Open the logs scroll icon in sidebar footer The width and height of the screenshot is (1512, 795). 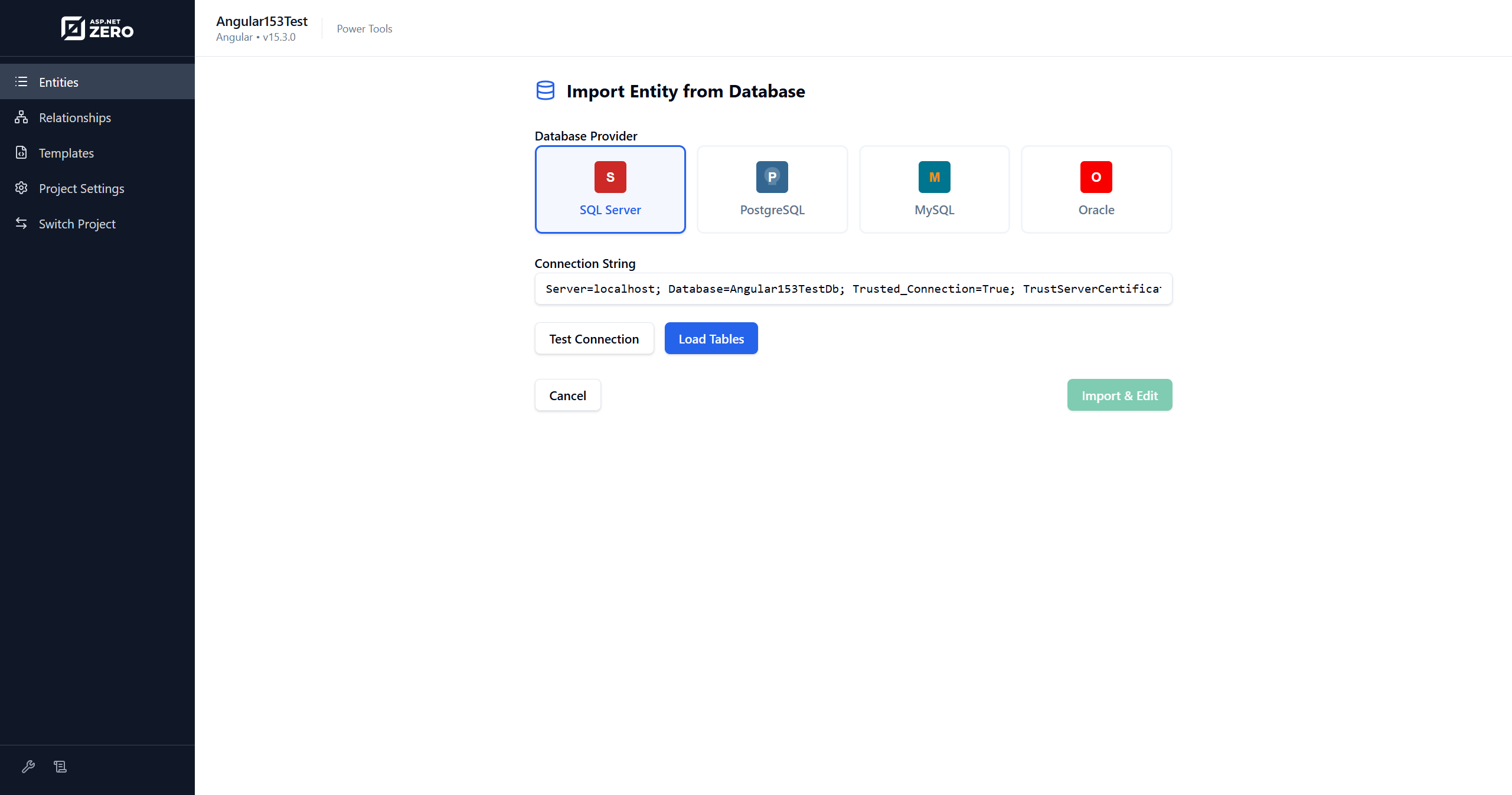[60, 767]
